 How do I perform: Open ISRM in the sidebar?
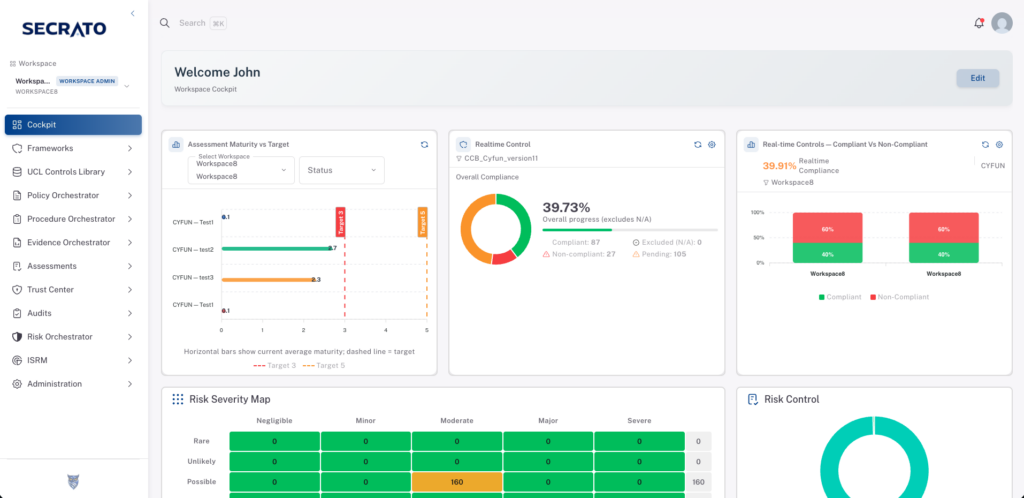[73, 360]
